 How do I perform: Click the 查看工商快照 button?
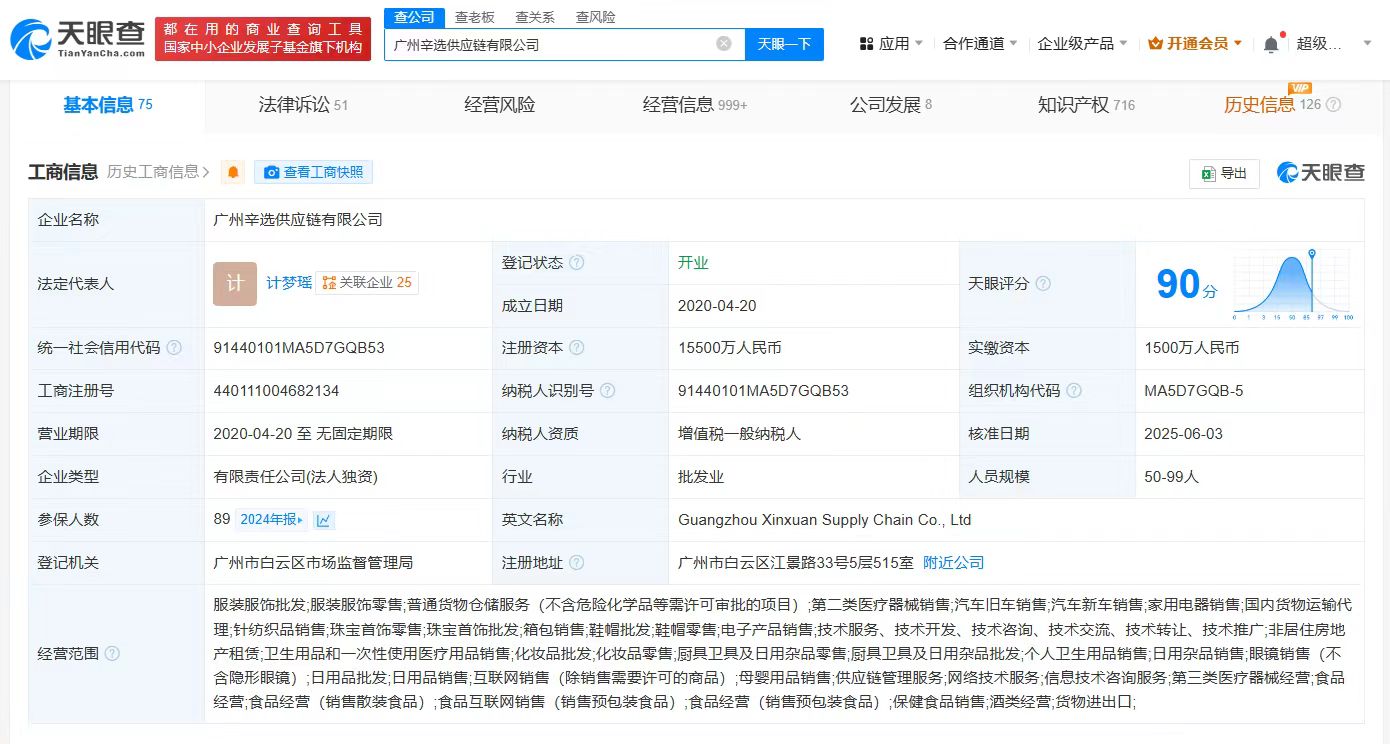click(x=313, y=172)
